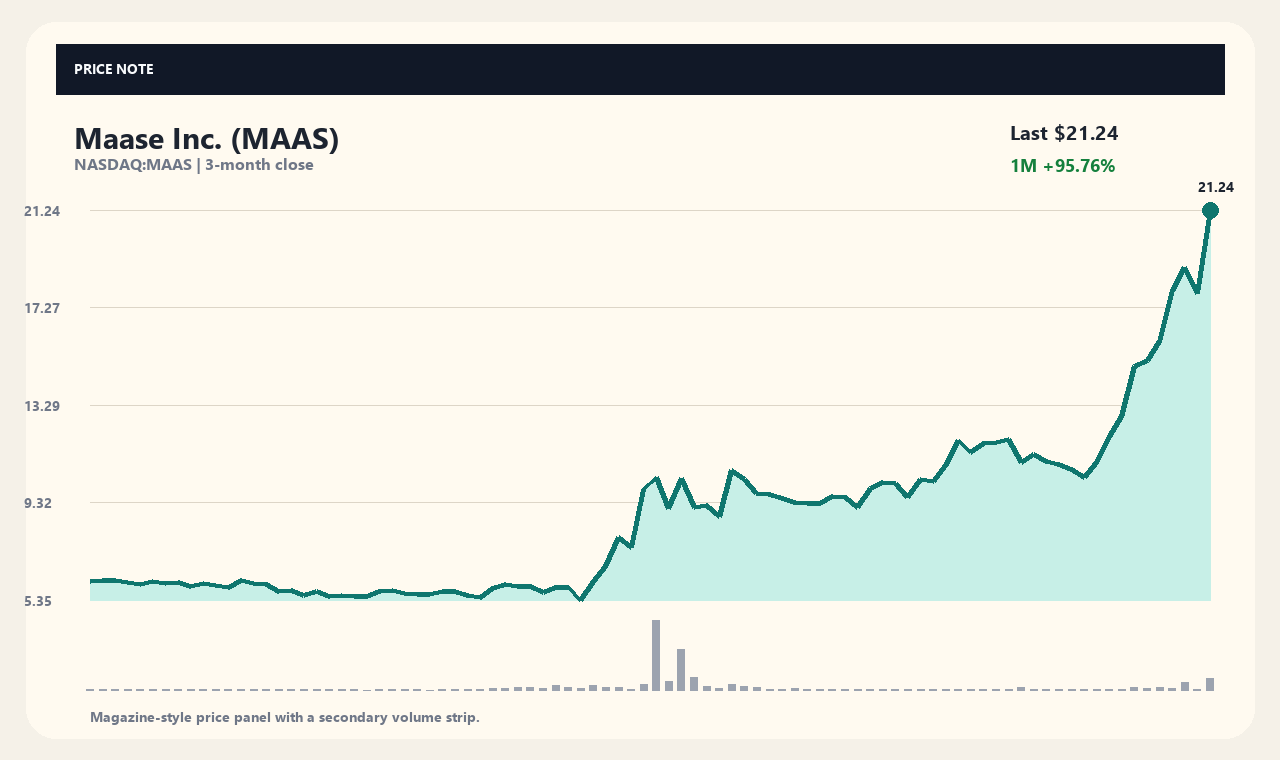Click the 13.29 y-axis tick label
1280x760 pixels.
coord(43,406)
